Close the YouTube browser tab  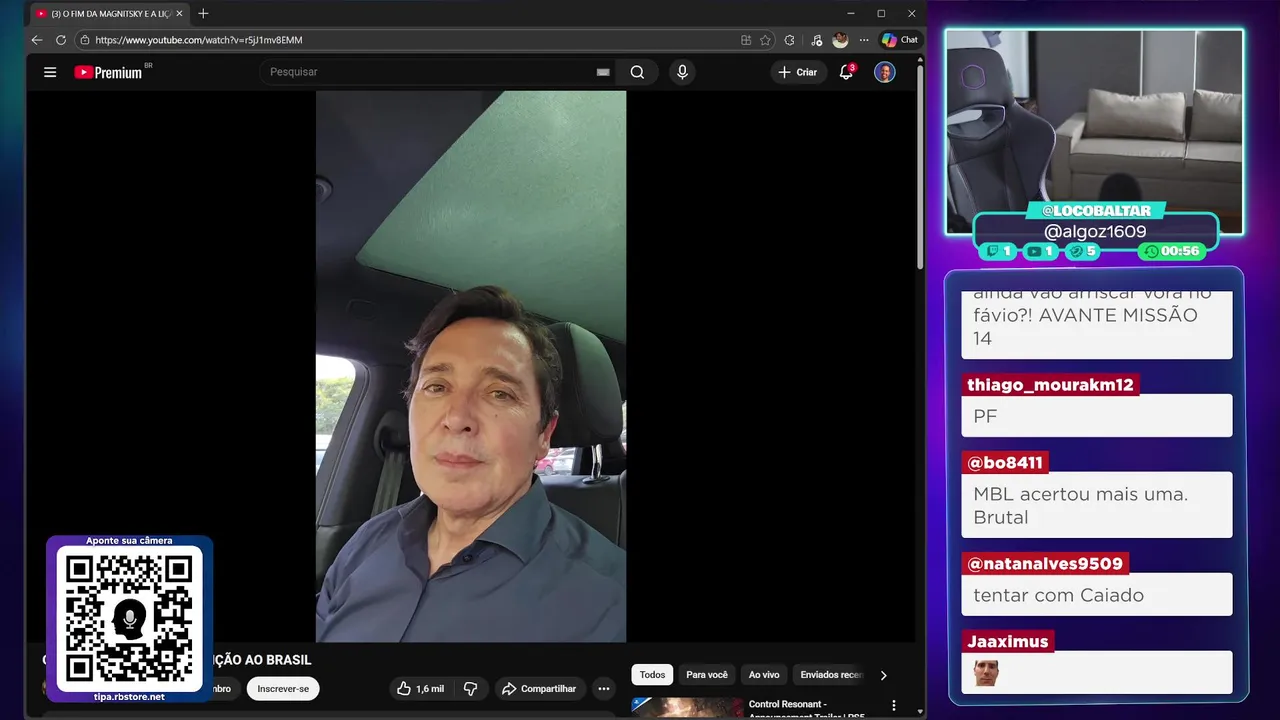[x=180, y=13]
